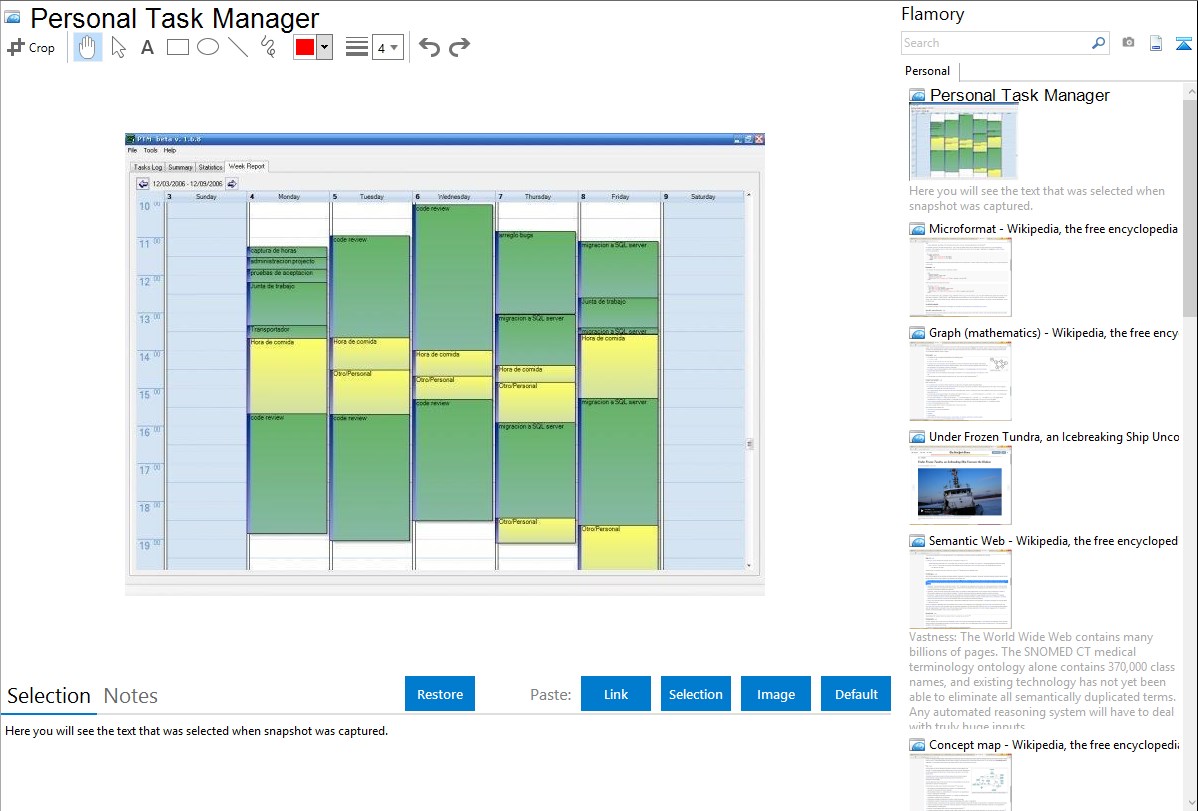Click Thursday's "arreglo bugs" block
1198x811 pixels.
point(536,272)
